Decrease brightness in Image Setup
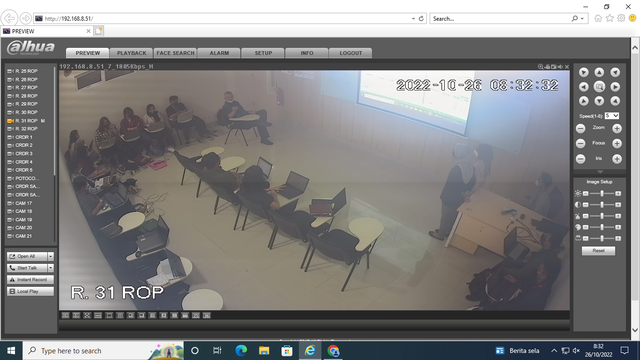 tap(586, 193)
